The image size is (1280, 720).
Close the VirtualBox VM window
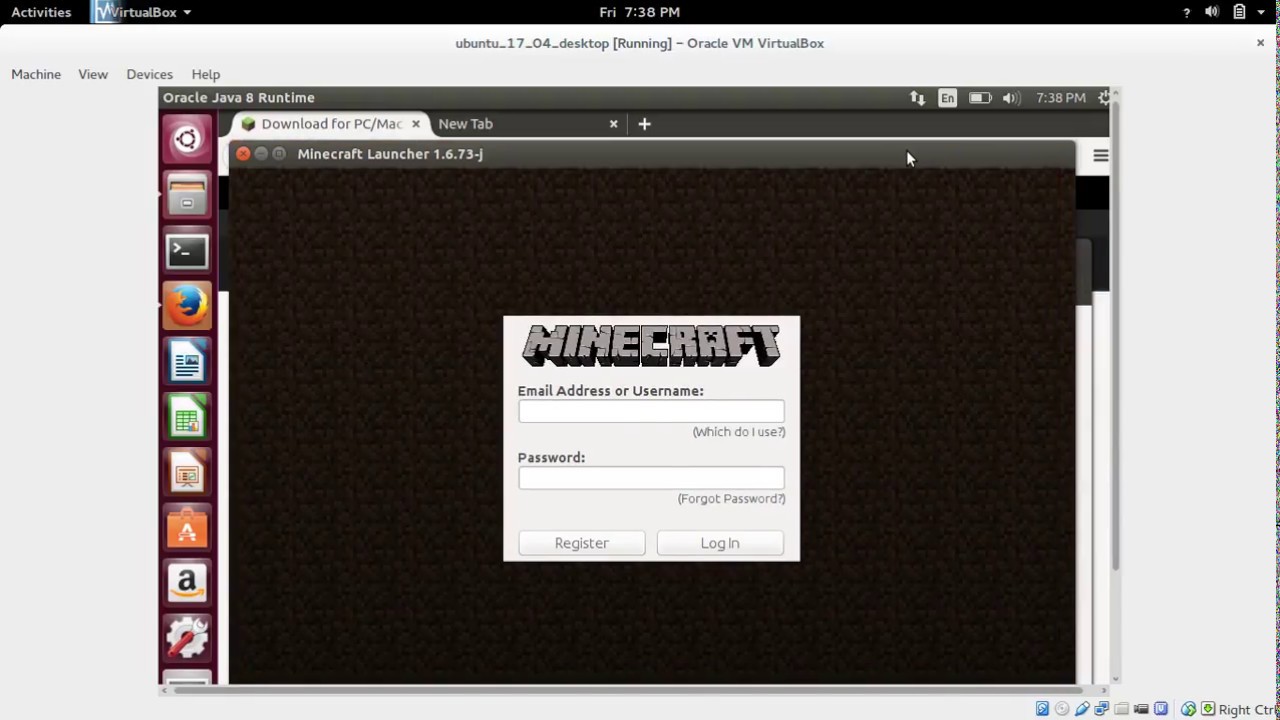tap(1260, 43)
